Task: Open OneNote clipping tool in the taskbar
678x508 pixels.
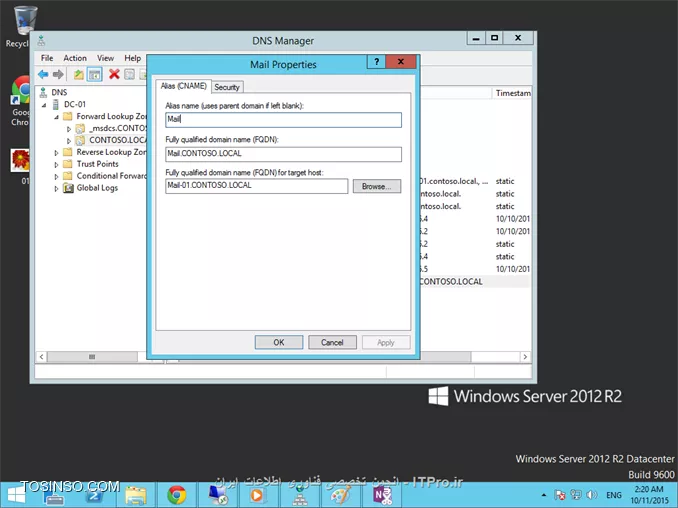Action: coord(382,495)
